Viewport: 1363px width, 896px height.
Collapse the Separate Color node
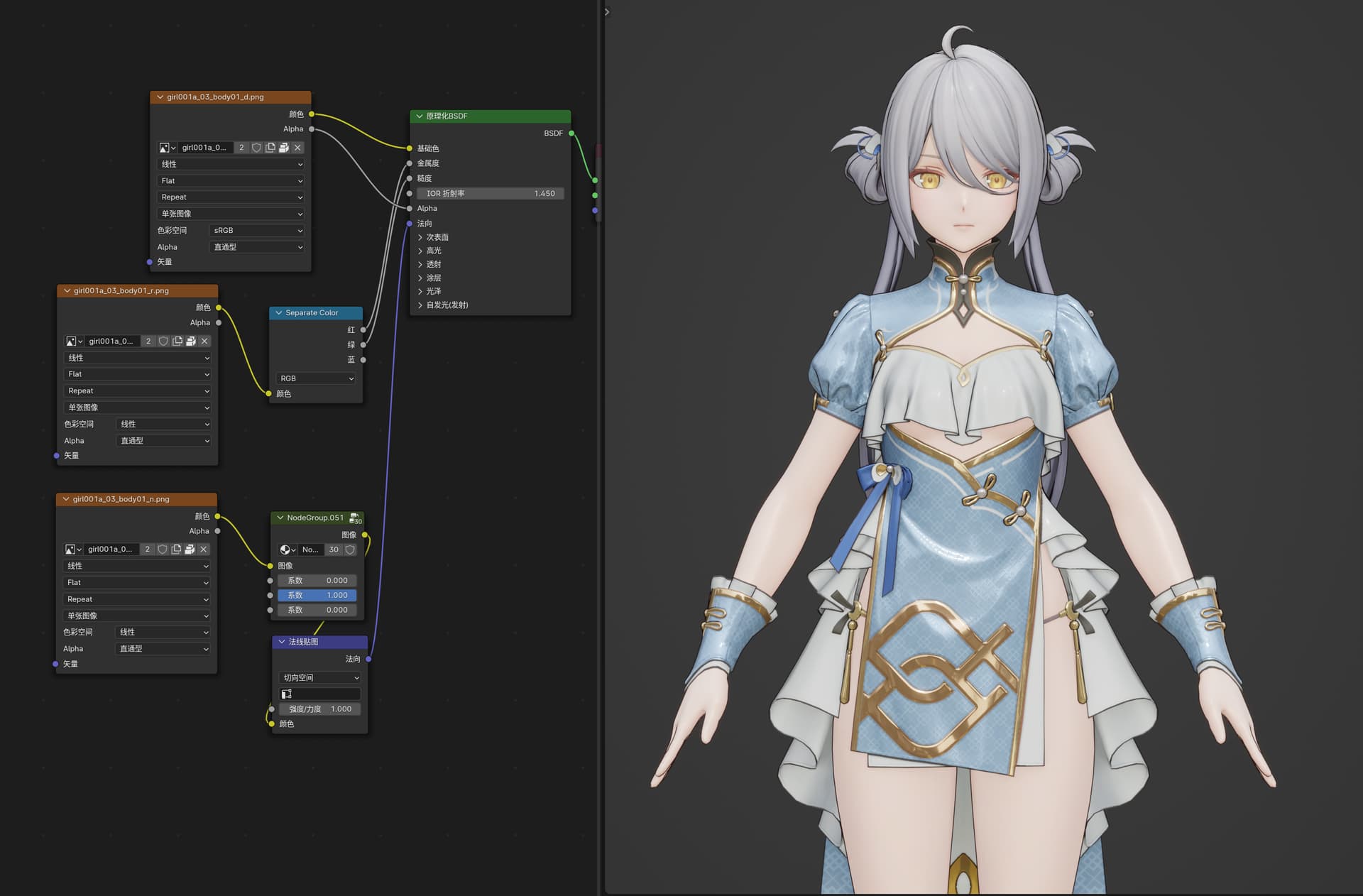279,313
